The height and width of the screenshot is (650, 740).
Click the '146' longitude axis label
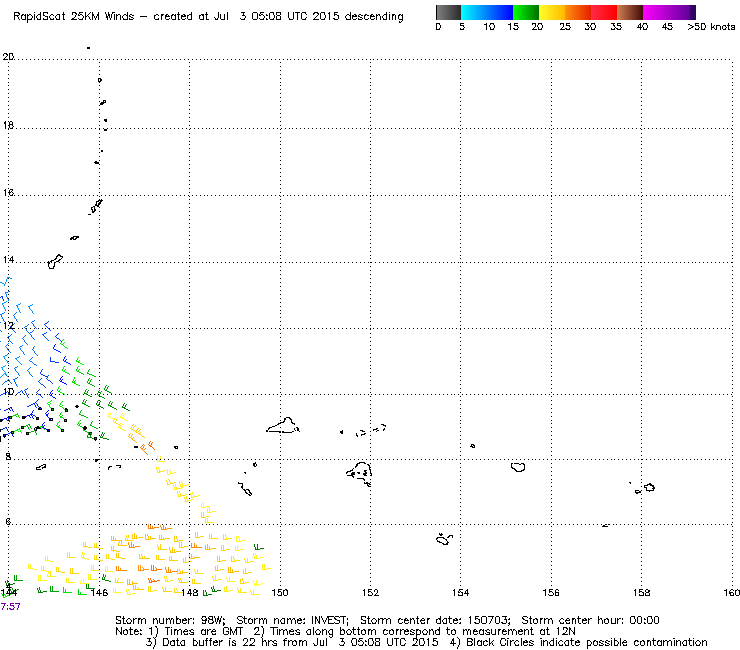(100, 592)
